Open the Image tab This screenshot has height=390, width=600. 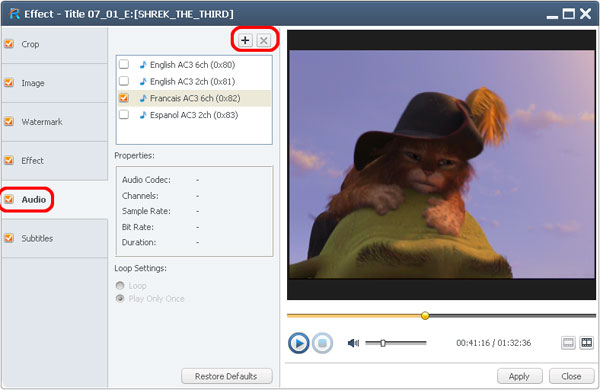pyautogui.click(x=54, y=83)
